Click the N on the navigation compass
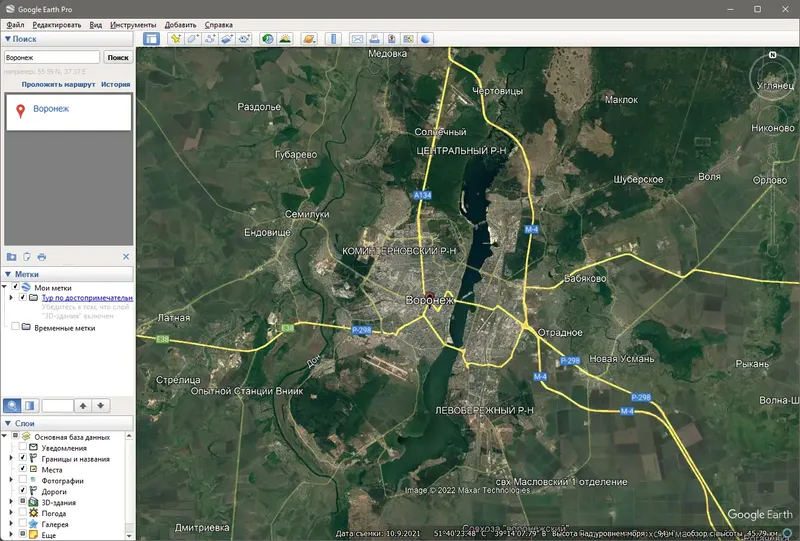Viewport: 800px width, 541px height. point(772,55)
